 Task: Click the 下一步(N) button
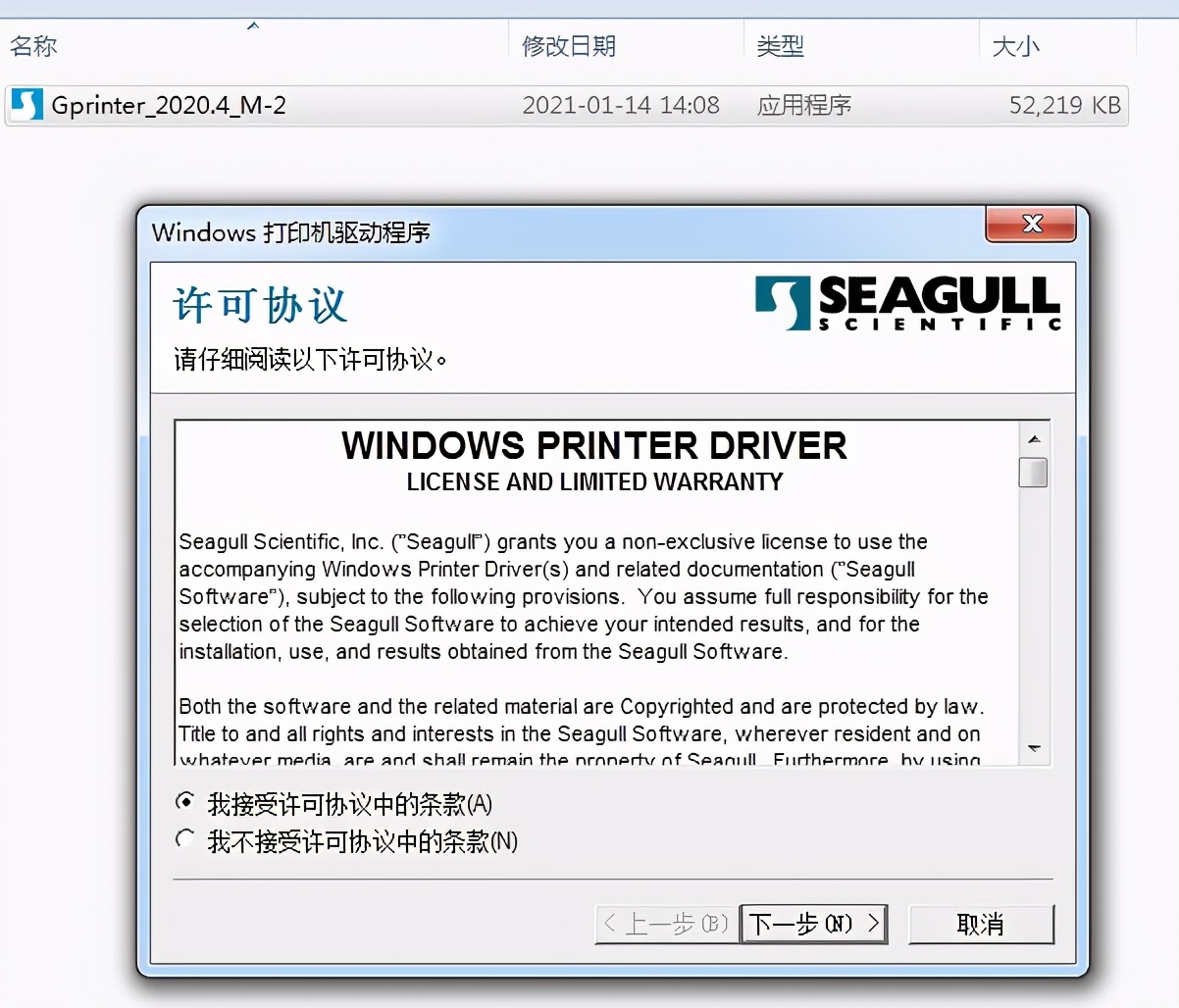813,924
